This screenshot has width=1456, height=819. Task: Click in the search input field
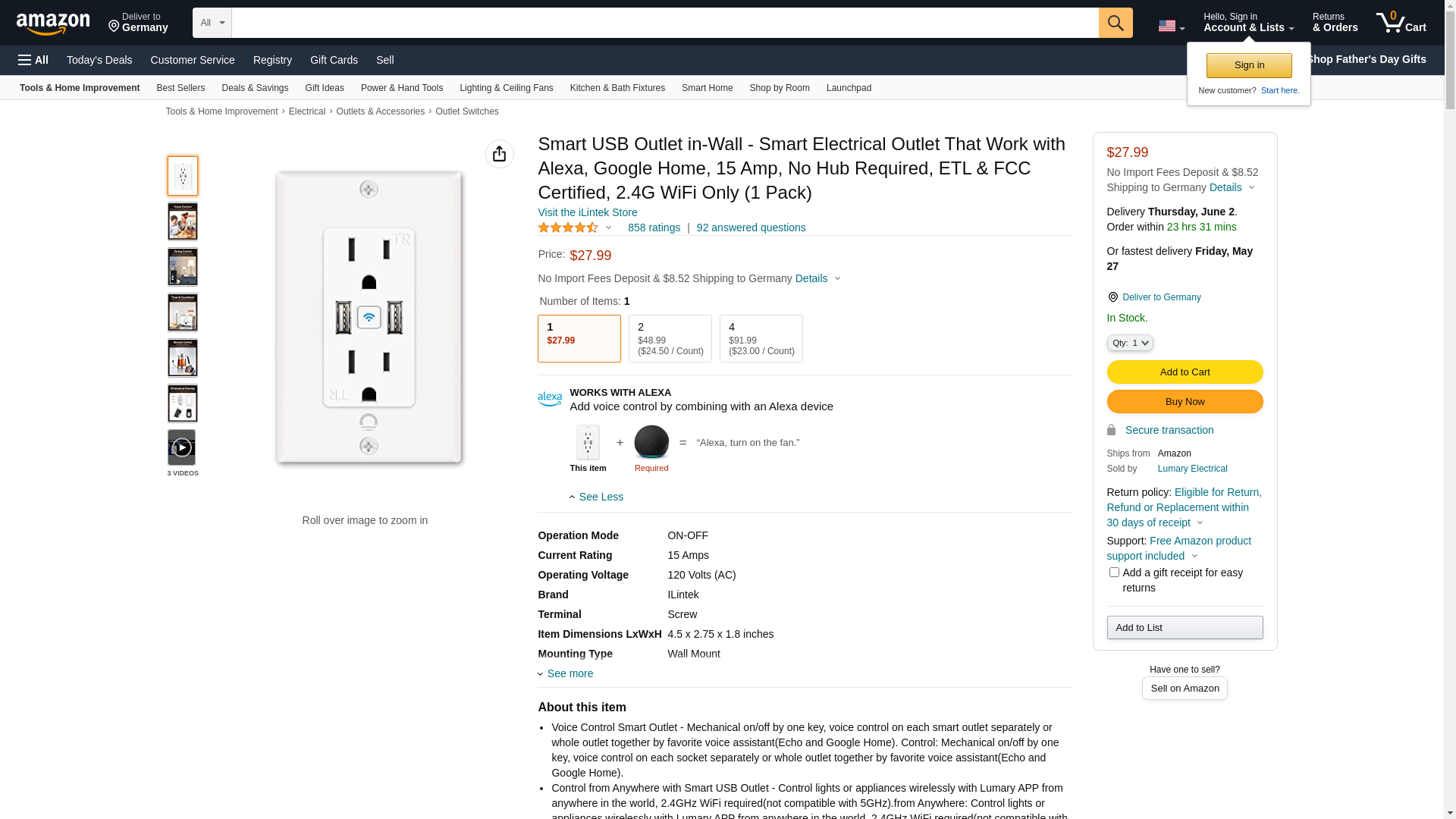tap(664, 23)
